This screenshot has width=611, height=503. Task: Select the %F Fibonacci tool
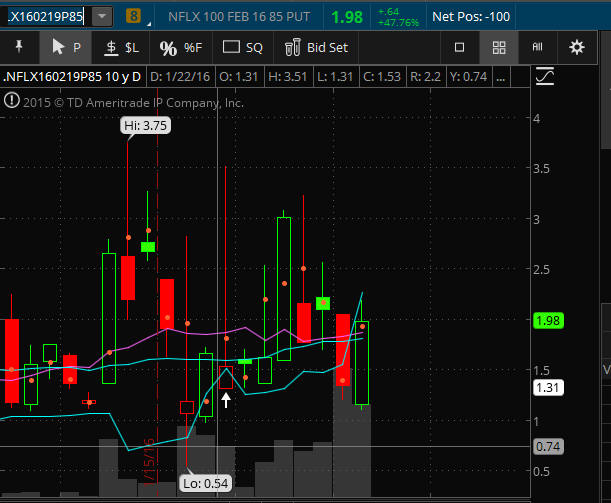(x=181, y=48)
